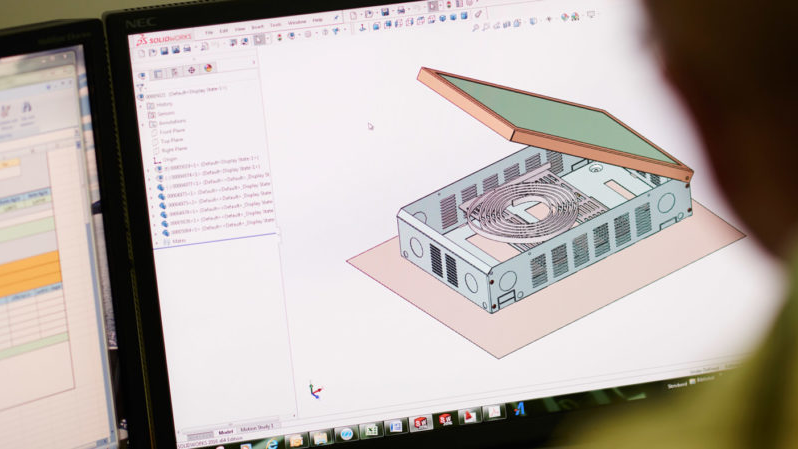Click Rebuild traffic light icon below Tools menu
Screen dimensions: 798x449
(x=279, y=38)
